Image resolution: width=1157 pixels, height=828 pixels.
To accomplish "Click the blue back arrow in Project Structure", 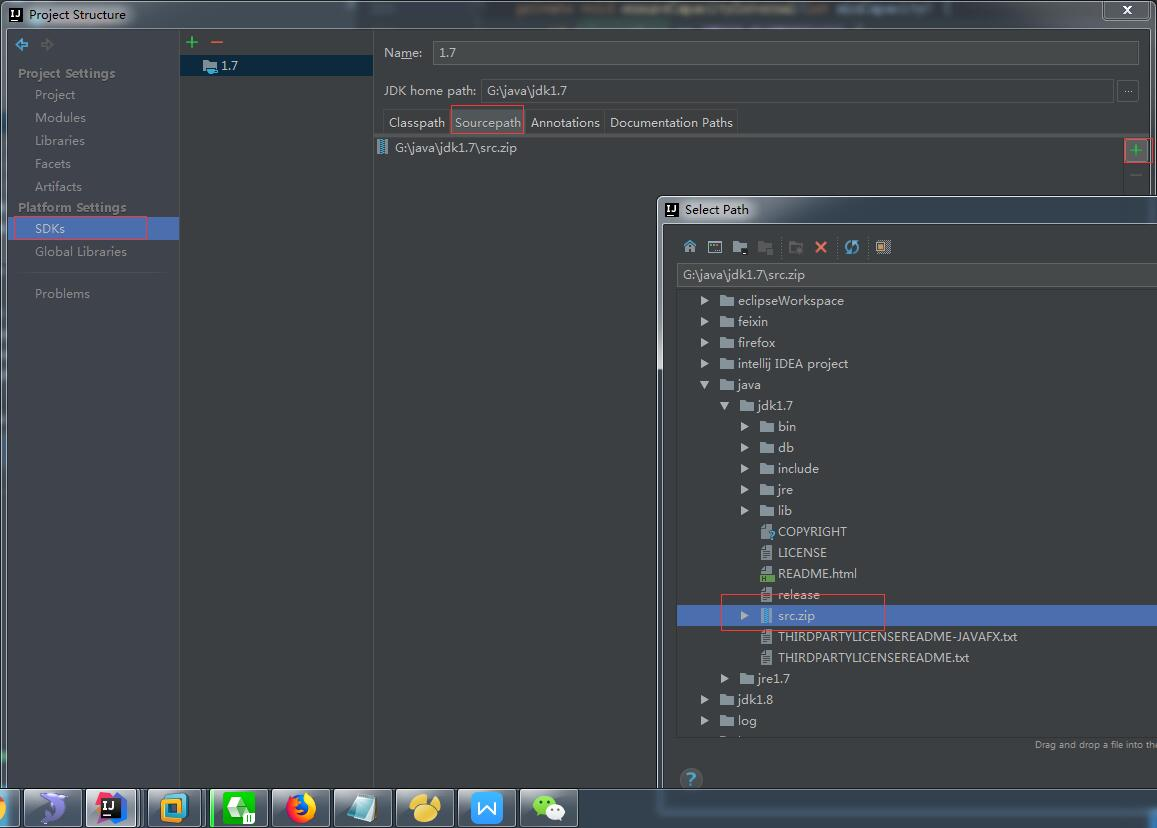I will (22, 44).
